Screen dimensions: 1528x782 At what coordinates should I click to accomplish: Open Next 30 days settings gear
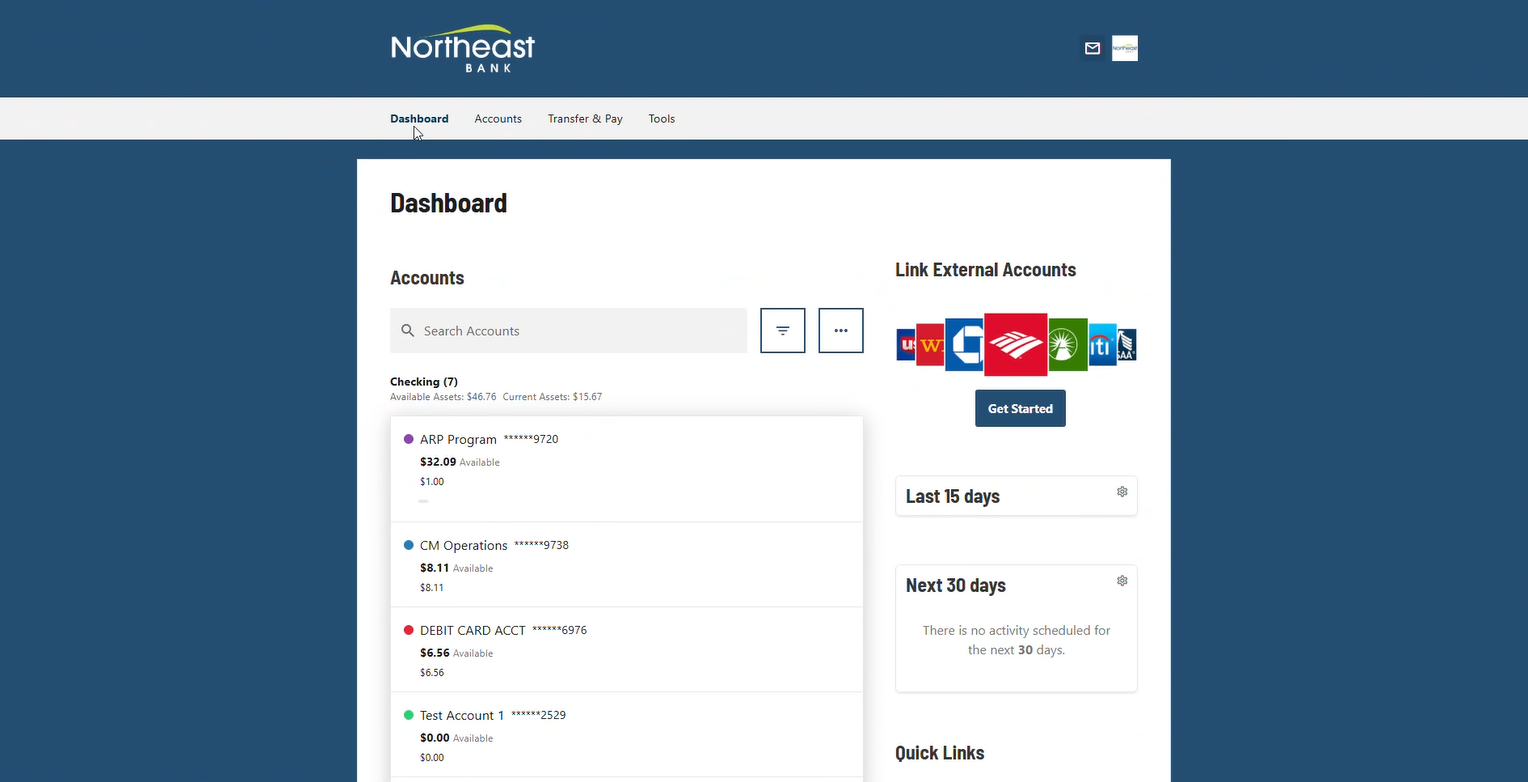1122,580
